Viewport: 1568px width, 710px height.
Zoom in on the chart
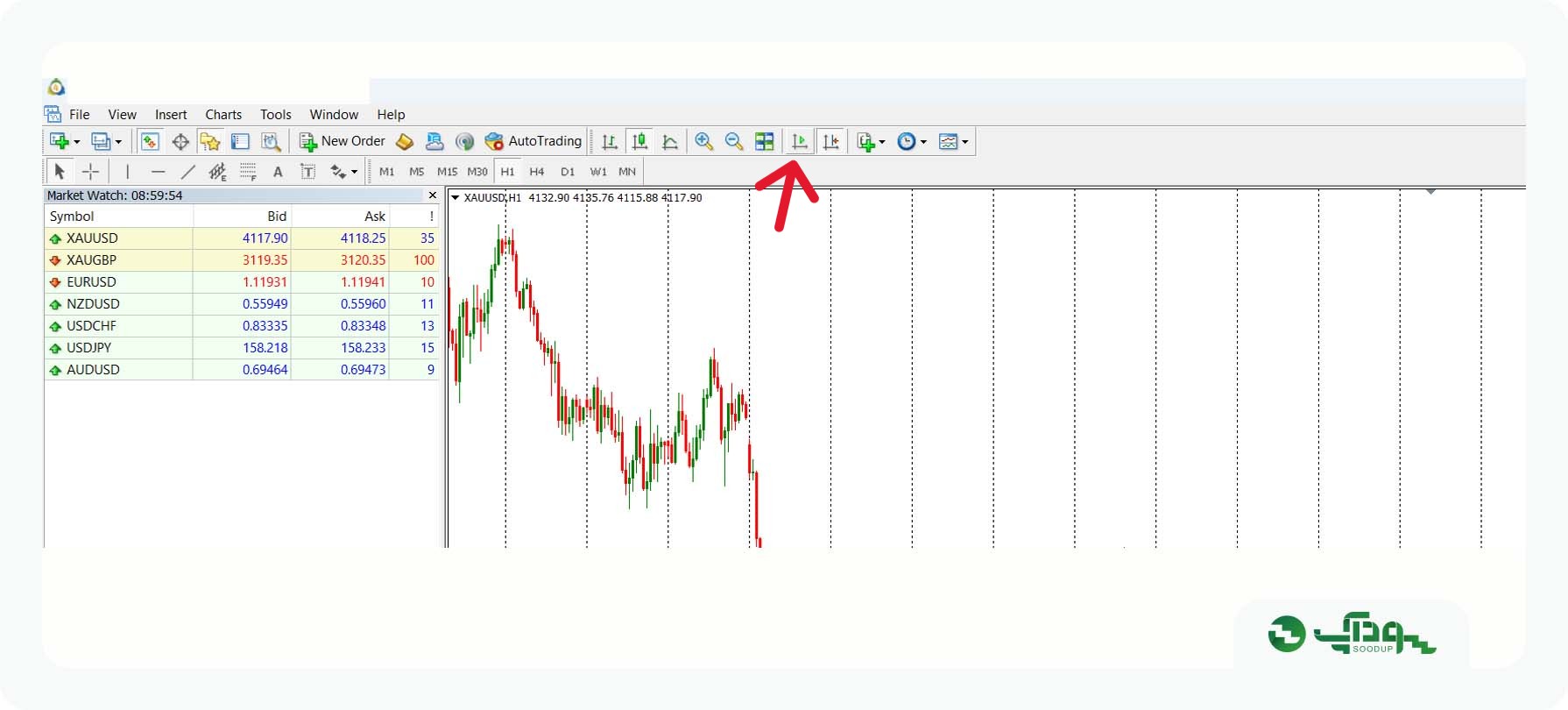pyautogui.click(x=703, y=141)
